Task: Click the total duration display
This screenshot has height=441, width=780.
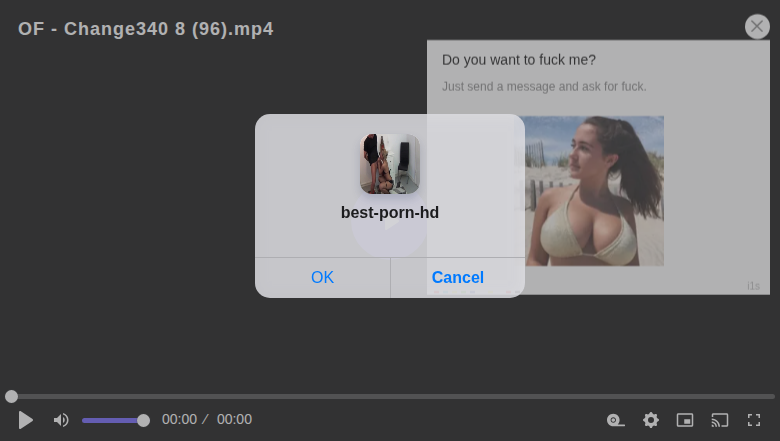Action: click(234, 420)
